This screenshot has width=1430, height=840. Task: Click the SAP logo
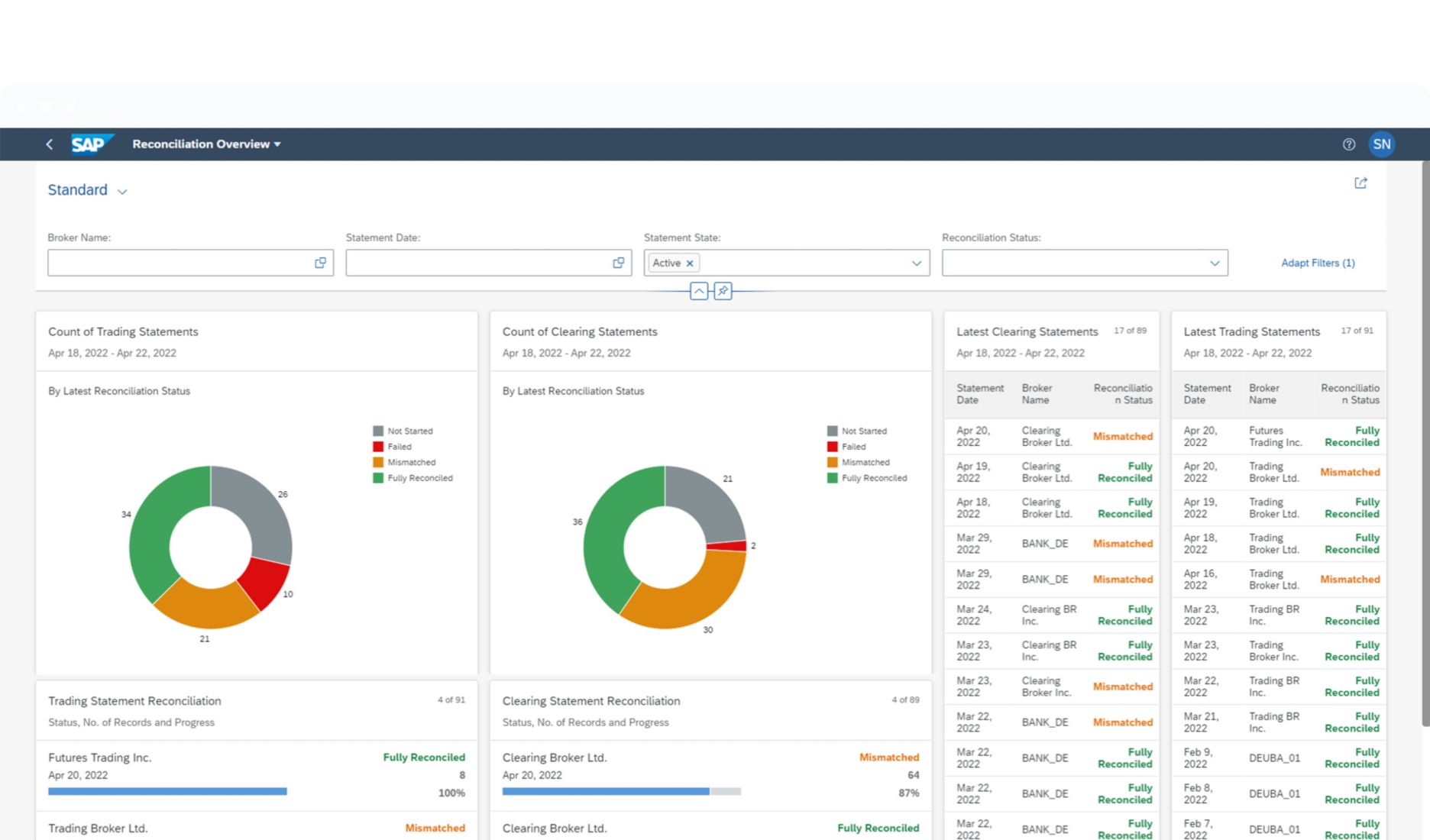tap(91, 144)
